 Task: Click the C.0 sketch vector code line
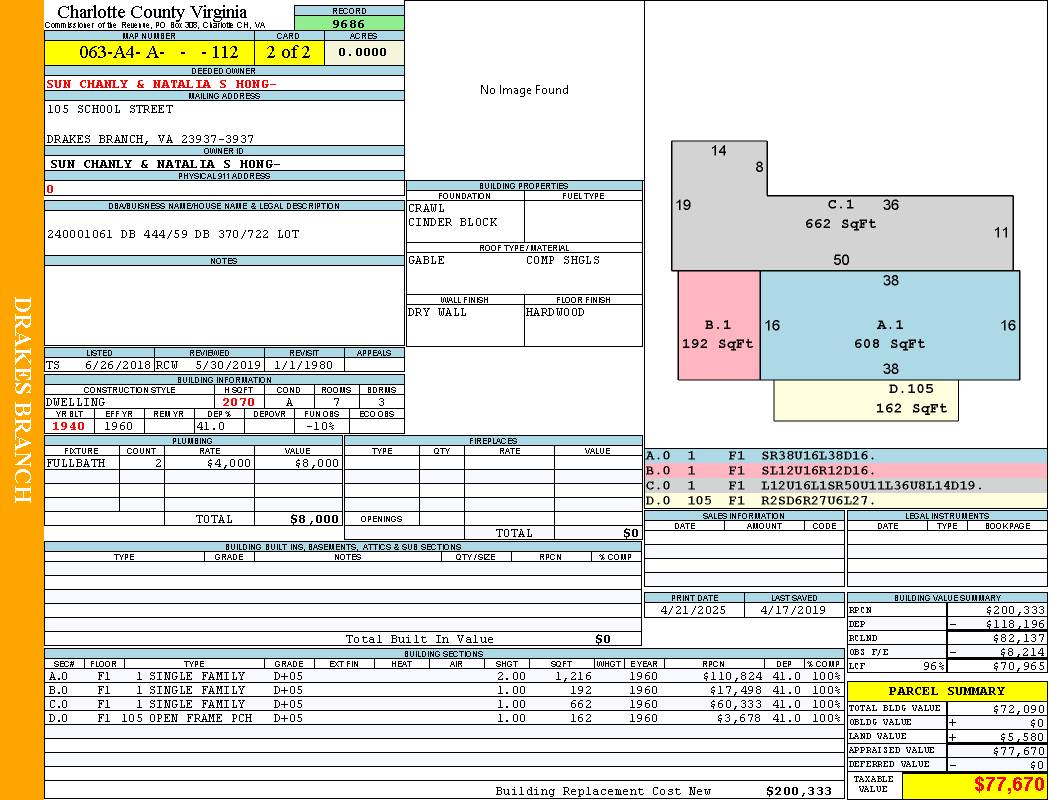(846, 485)
